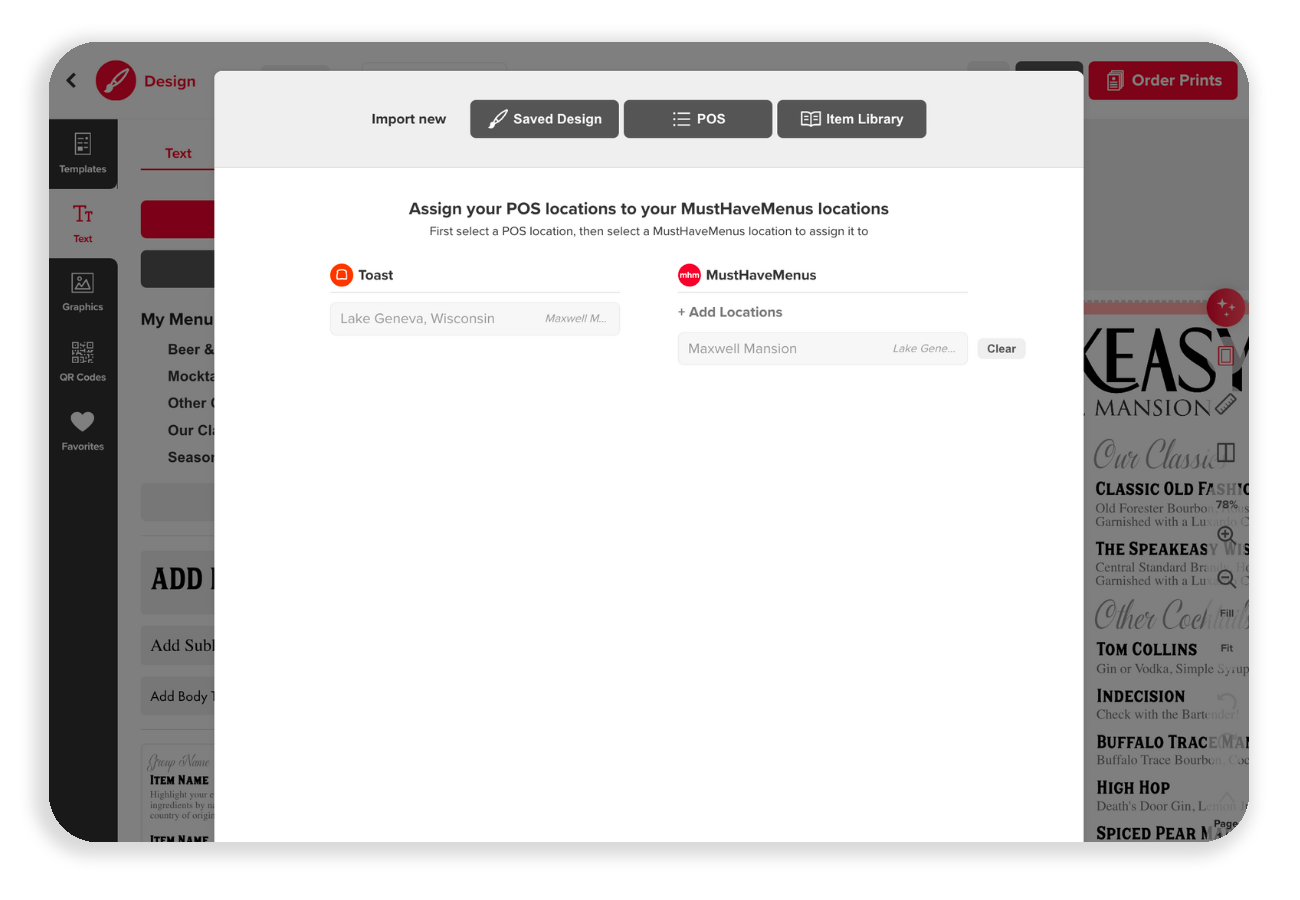This screenshot has height=900, width=1300.
Task: Click the red Design paintbrush logo
Action: click(x=116, y=81)
